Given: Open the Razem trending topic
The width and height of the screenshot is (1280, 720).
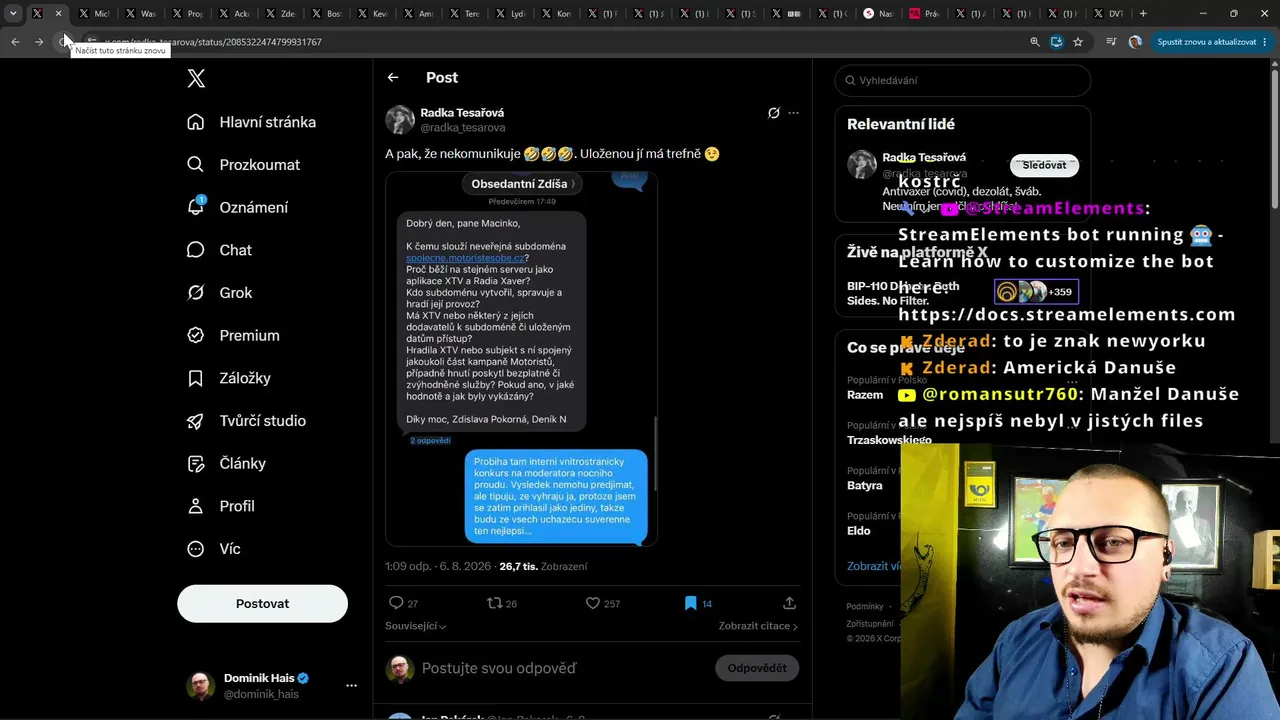Looking at the screenshot, I should click(x=866, y=395).
